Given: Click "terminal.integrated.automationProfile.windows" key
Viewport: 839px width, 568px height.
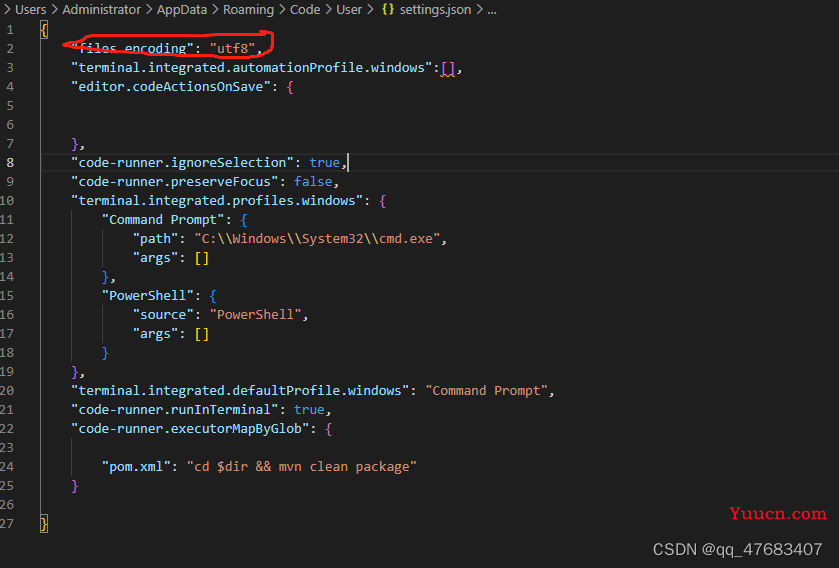Looking at the screenshot, I should coord(251,68).
